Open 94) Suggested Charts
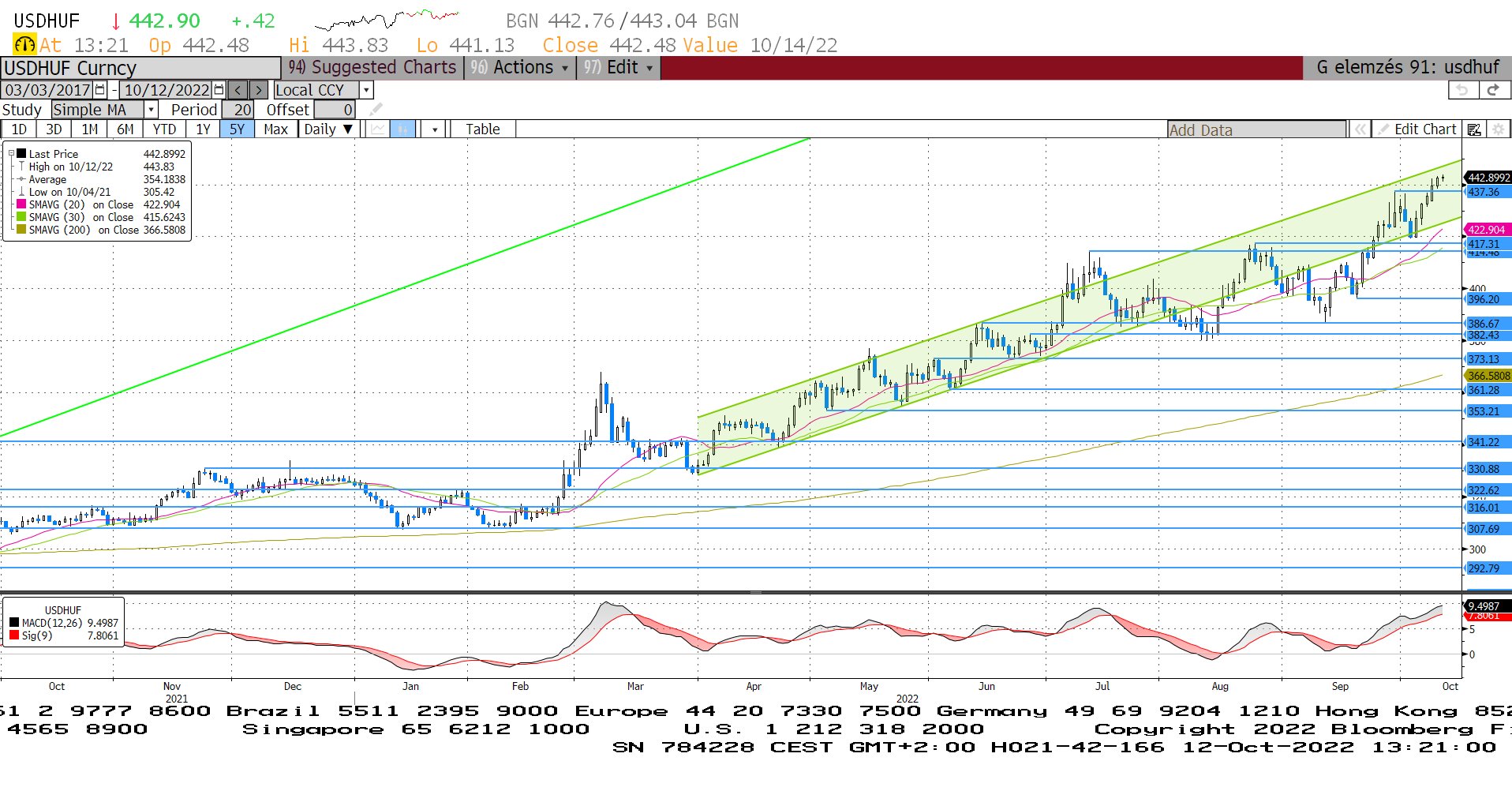Screen dimensions: 1512x791 pyautogui.click(x=372, y=68)
